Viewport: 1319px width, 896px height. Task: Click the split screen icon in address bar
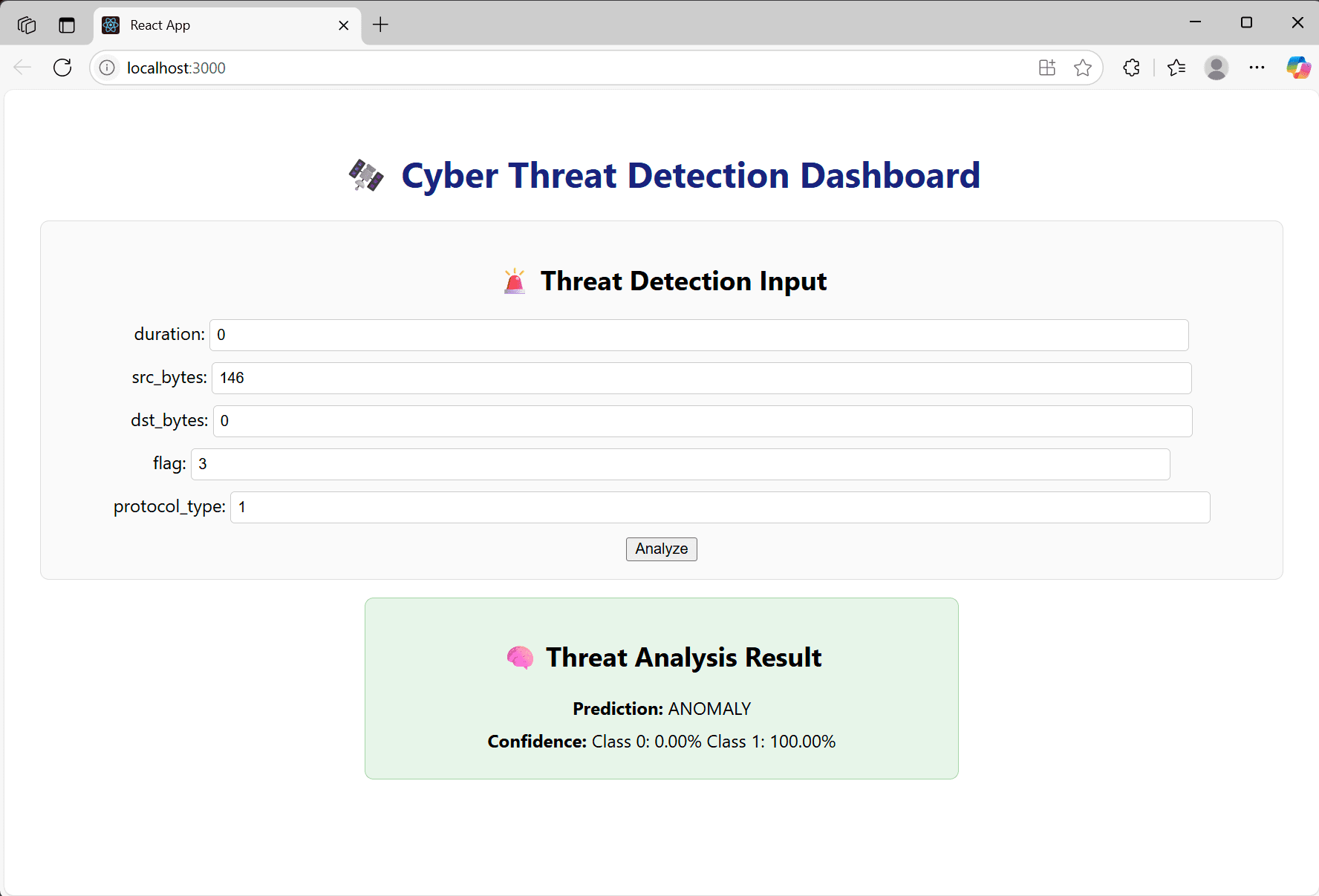click(x=1046, y=68)
